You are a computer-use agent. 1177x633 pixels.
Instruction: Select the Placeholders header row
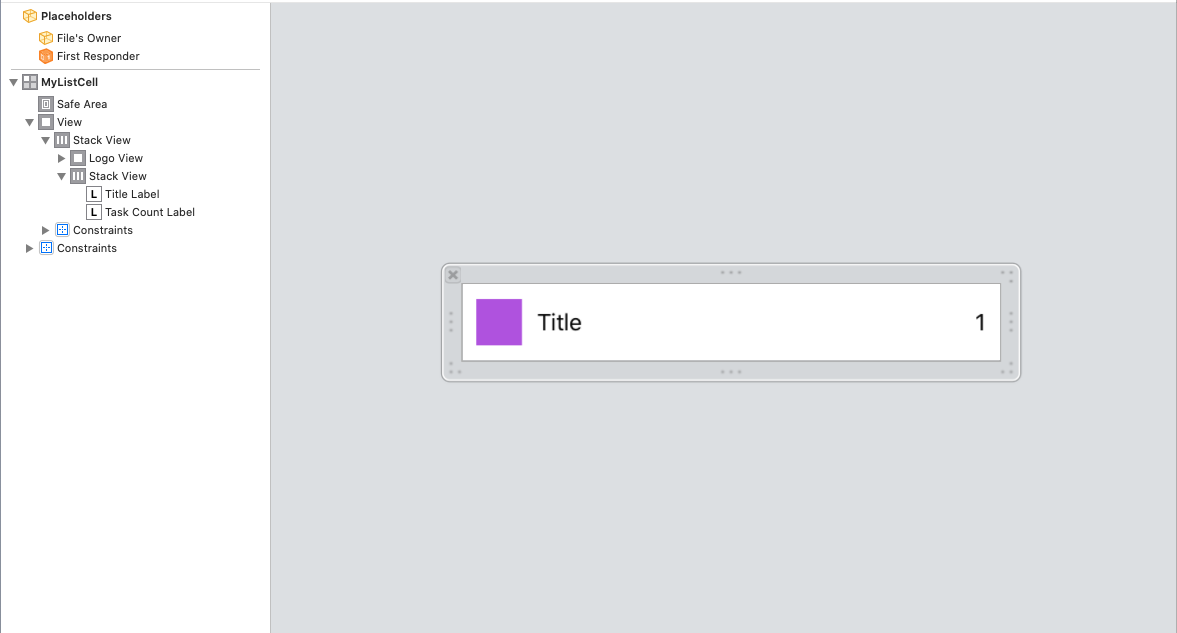point(76,16)
